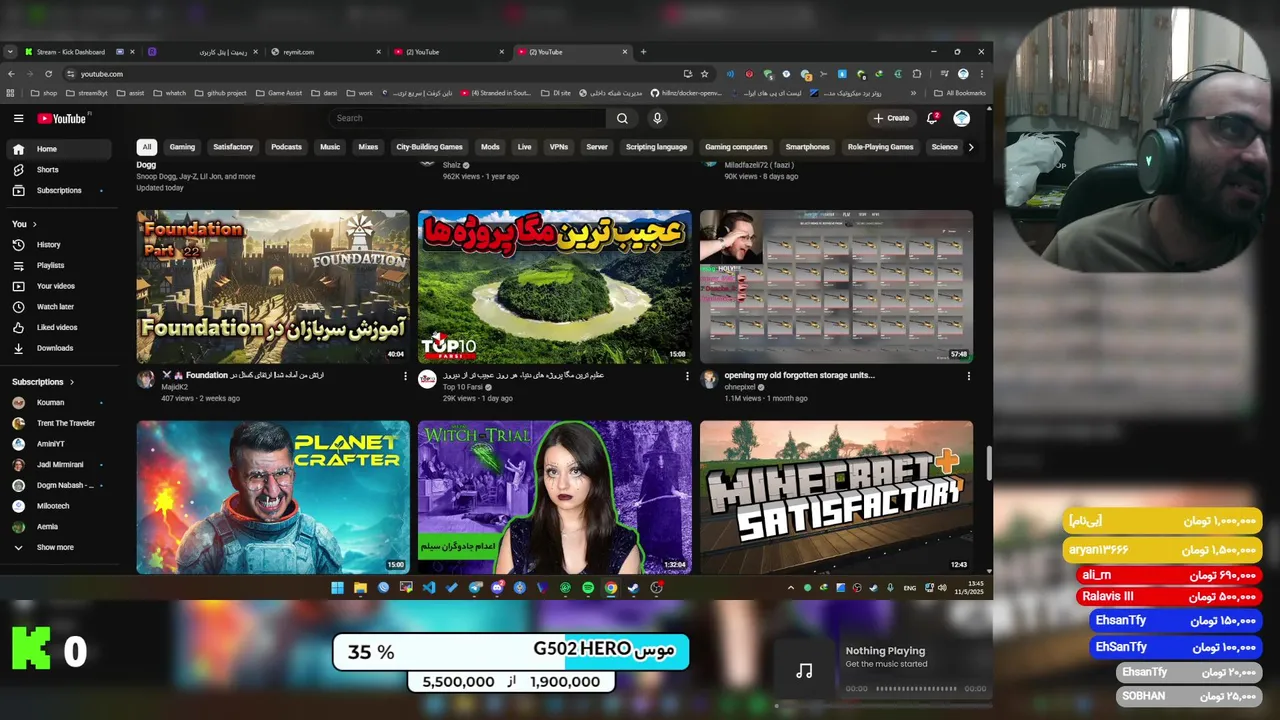Screen dimensions: 1280x720
Task: Open Top 10 Farsi channel name link
Action: [x=463, y=386]
